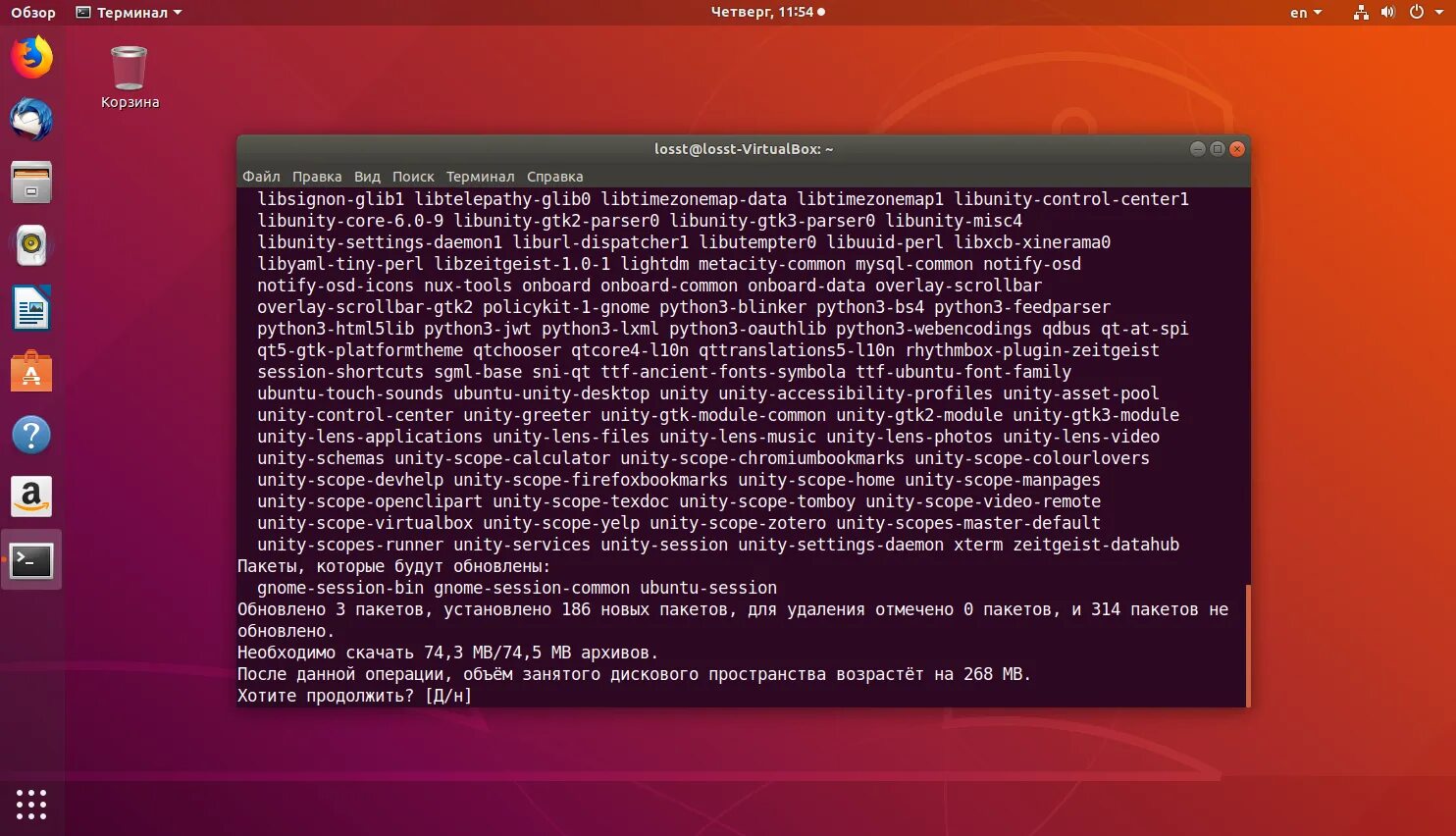1456x836 pixels.
Task: Minimize the terminal window
Action: (x=1197, y=149)
